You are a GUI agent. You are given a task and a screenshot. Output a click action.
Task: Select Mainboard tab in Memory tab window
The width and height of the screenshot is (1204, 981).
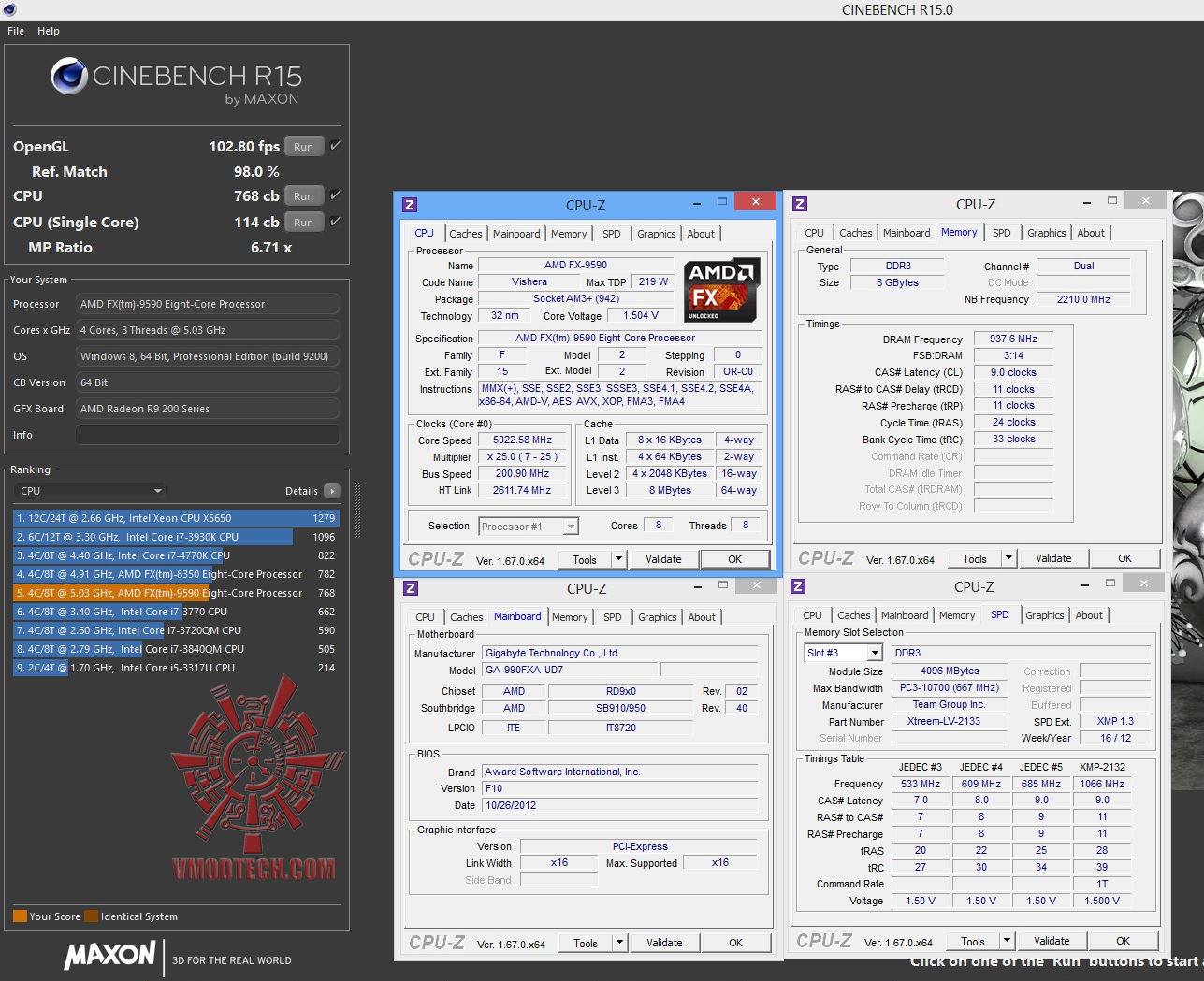(x=907, y=233)
